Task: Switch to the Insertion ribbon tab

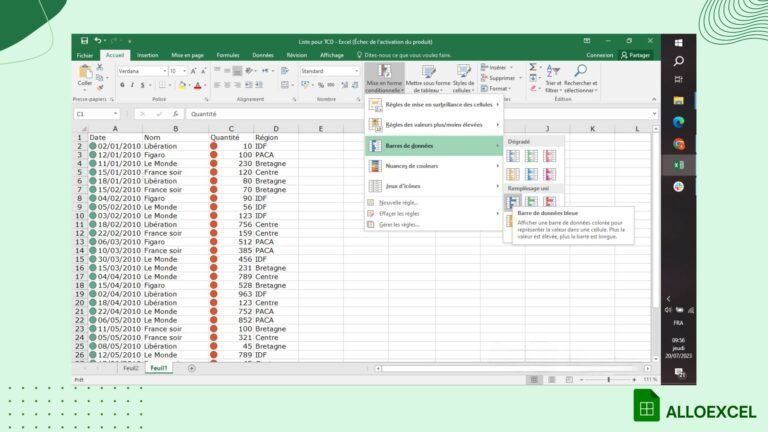Action: click(147, 55)
